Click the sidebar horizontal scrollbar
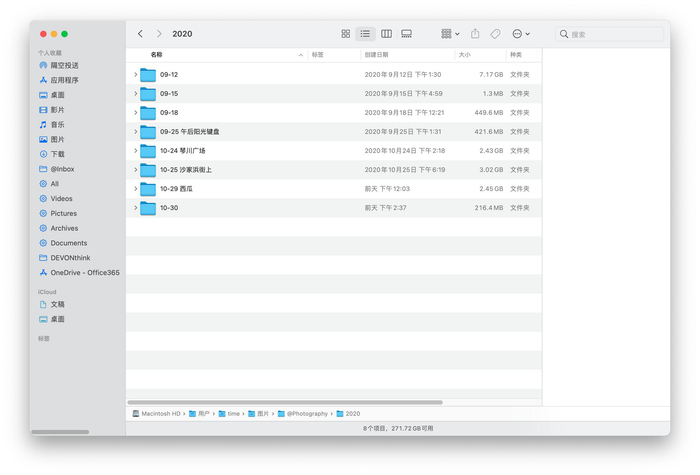 coord(60,432)
